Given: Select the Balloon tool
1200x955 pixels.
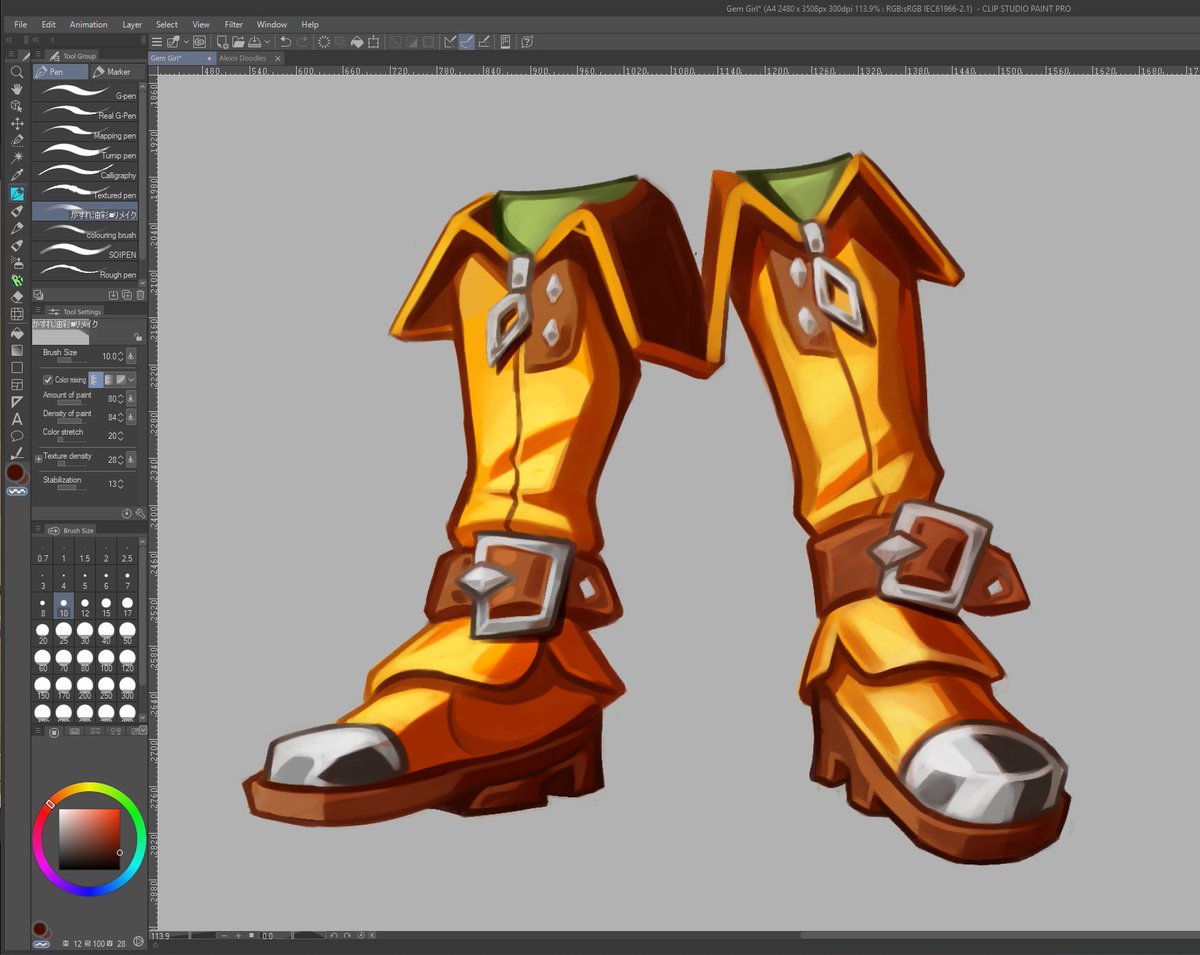Looking at the screenshot, I should 17,436.
